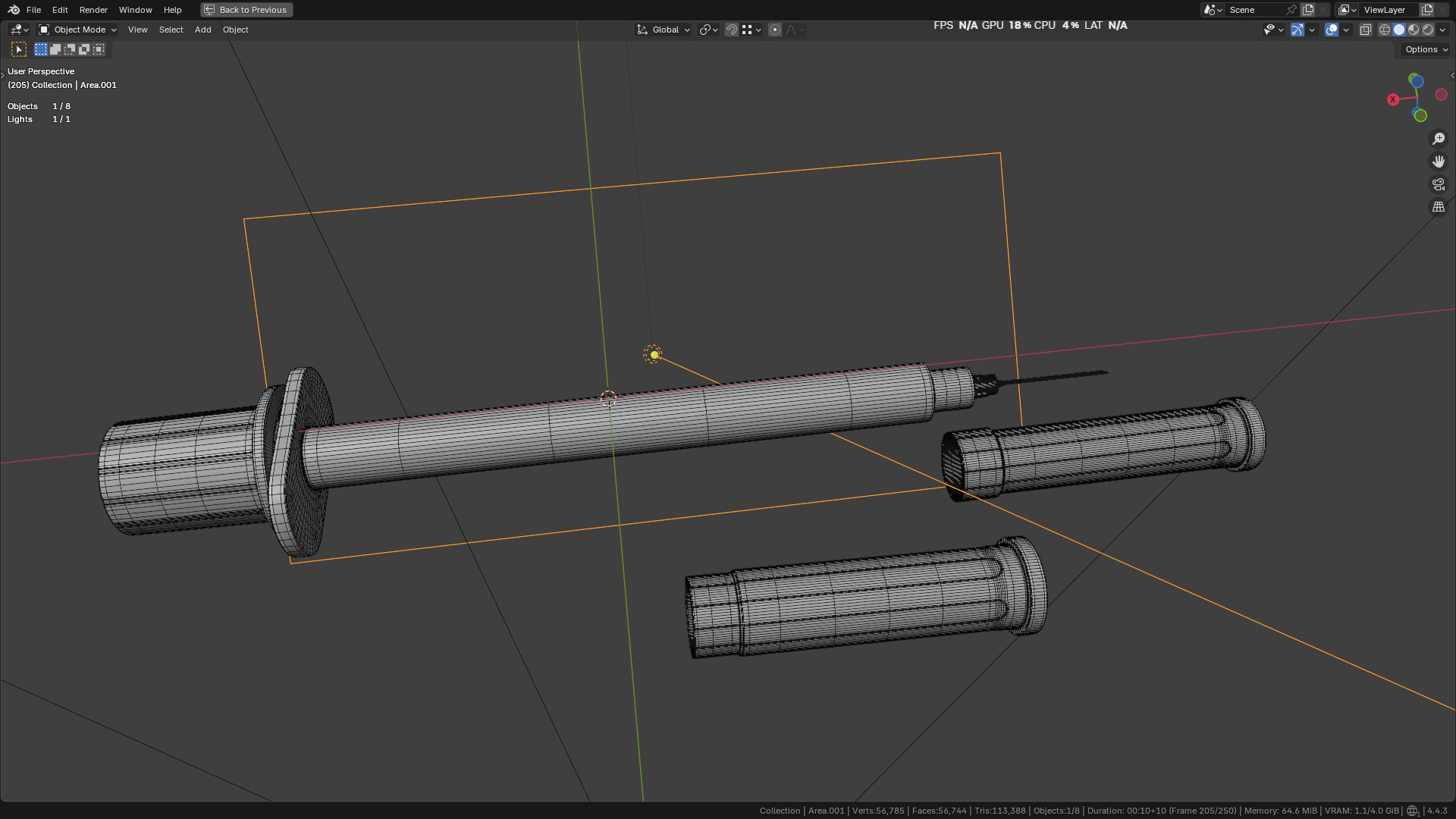Open object types visibility dropdown
Screen dimensions: 1456x819
(x=1273, y=30)
